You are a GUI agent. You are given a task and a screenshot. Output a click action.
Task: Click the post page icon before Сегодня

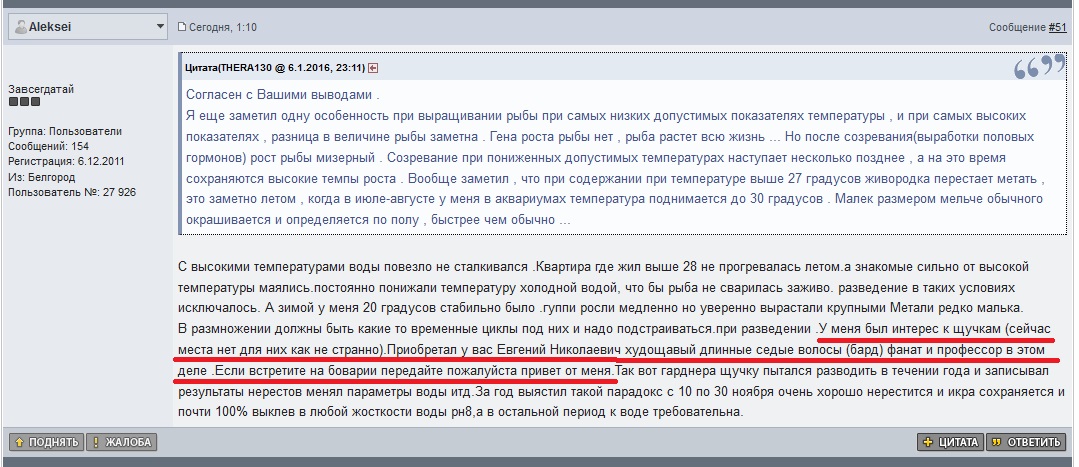pos(182,27)
